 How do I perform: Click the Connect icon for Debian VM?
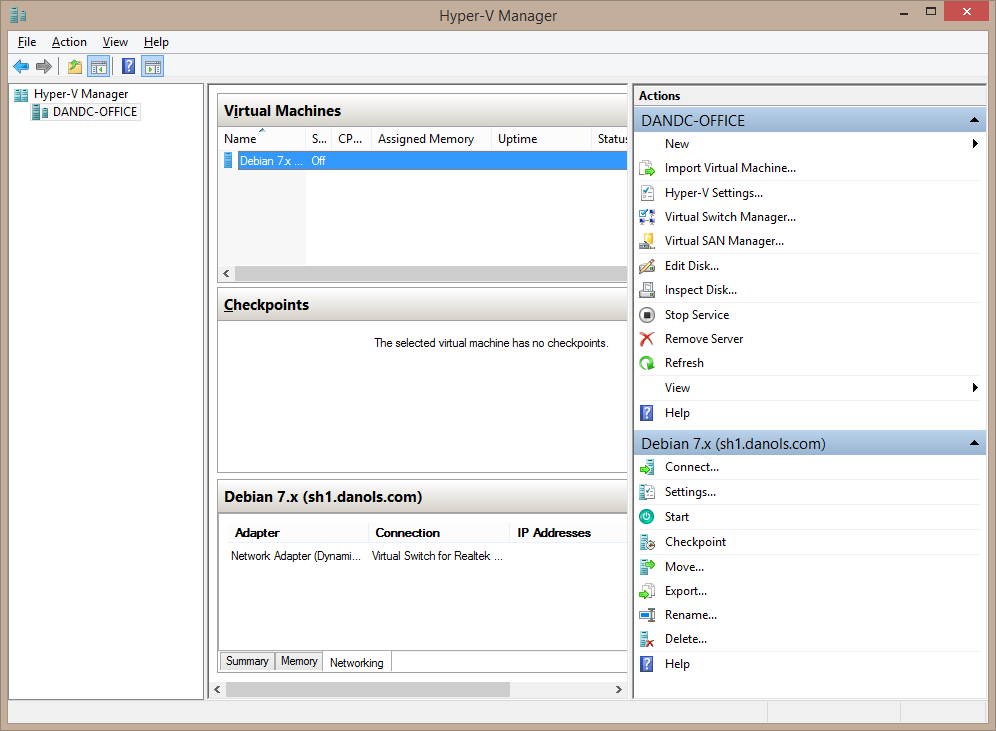(647, 467)
